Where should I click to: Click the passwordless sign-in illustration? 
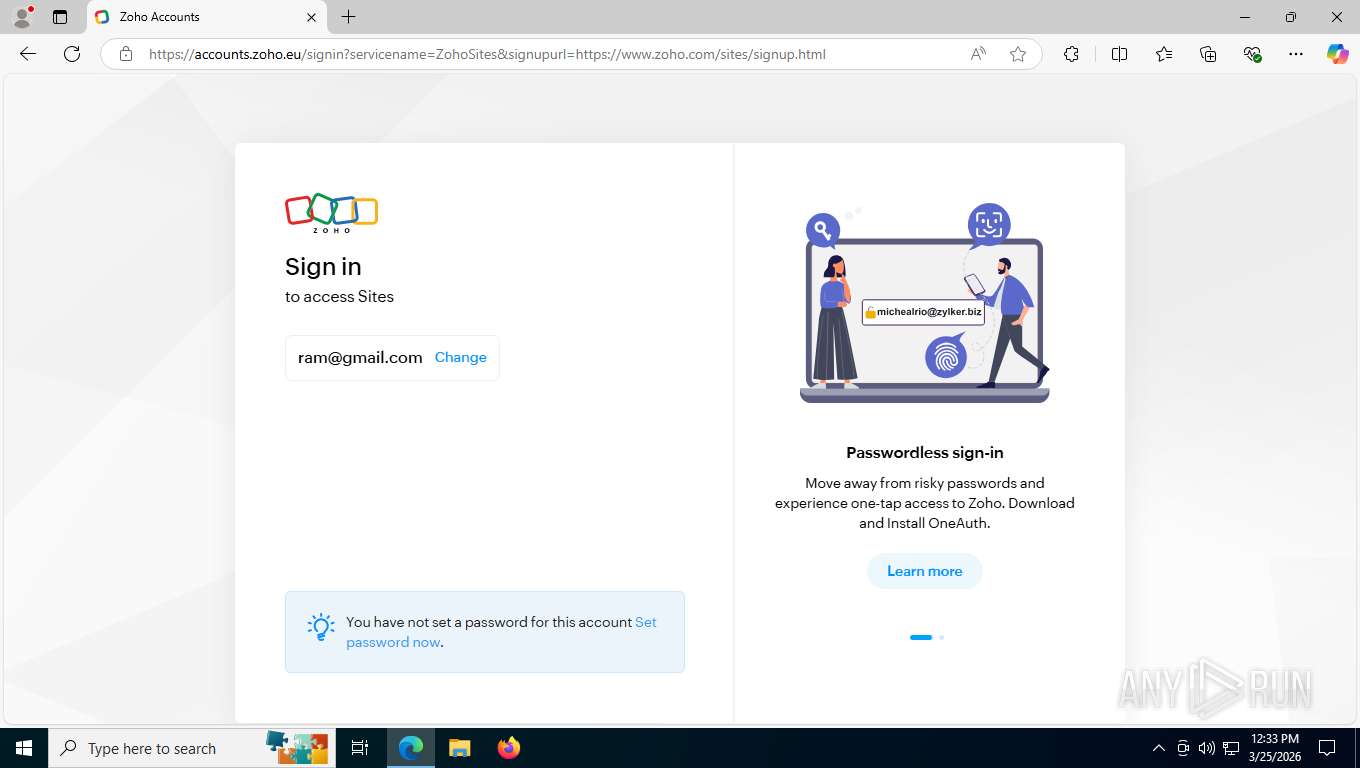tap(925, 304)
